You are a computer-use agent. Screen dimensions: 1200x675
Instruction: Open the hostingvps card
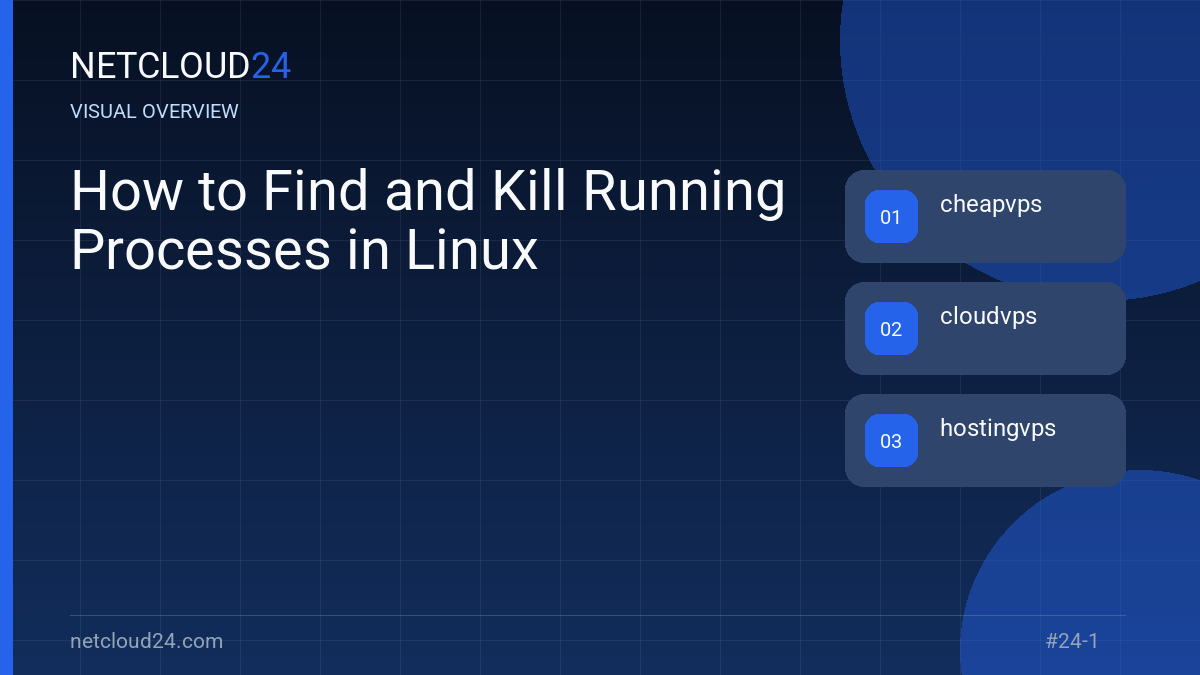[985, 440]
